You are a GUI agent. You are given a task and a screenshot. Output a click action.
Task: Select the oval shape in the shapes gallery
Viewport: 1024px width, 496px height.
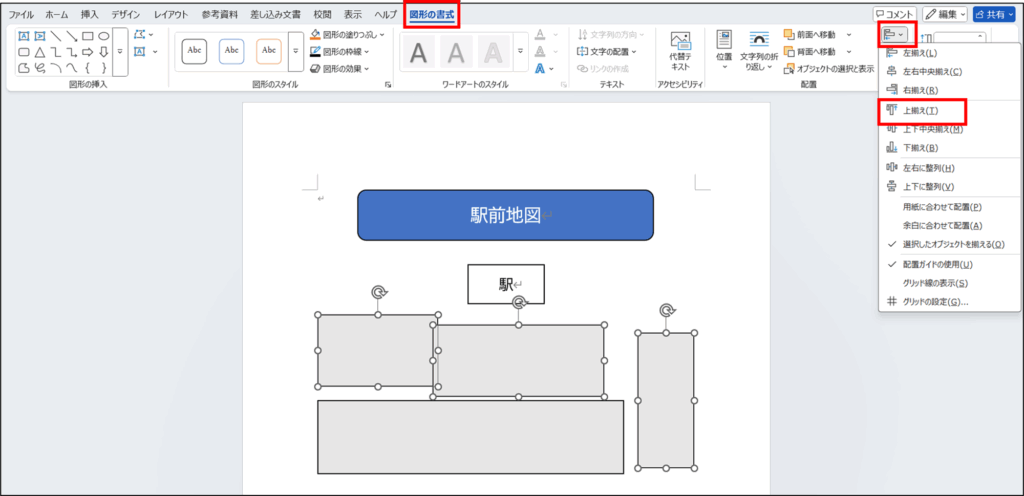point(103,36)
